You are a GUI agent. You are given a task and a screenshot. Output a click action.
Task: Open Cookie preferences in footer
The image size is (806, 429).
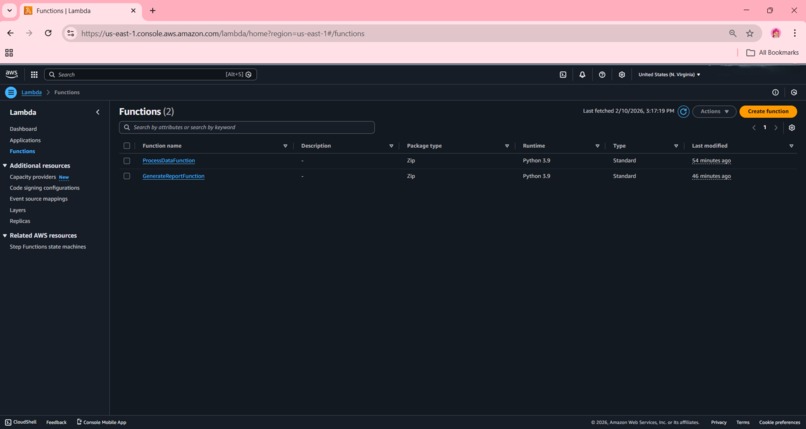coord(779,422)
